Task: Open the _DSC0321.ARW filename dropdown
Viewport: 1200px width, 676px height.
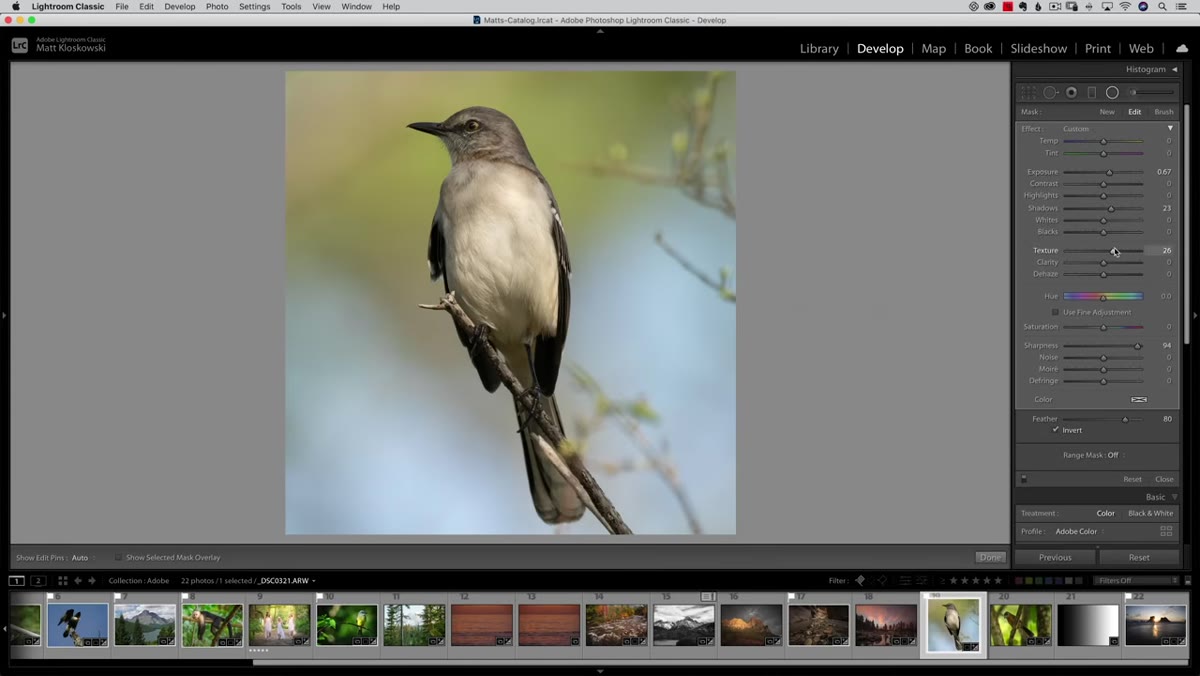Action: point(287,581)
